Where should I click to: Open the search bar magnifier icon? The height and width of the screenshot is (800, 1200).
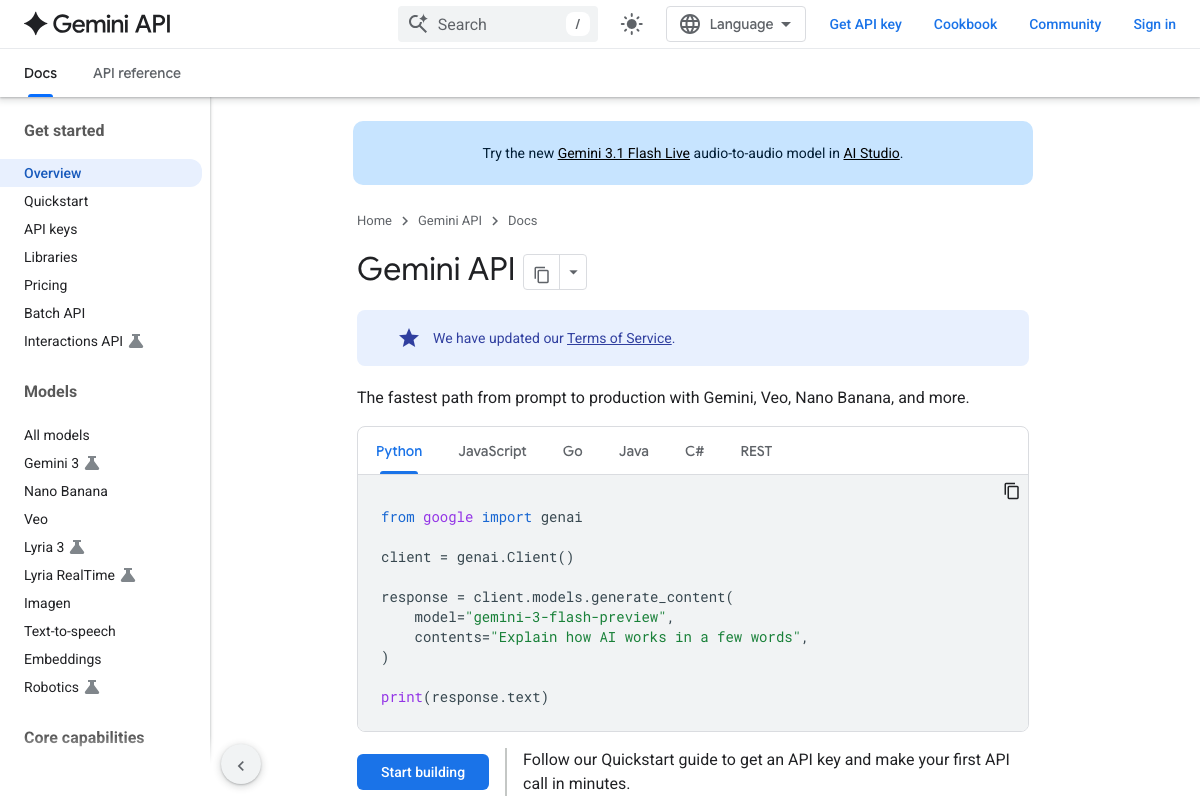coord(418,23)
